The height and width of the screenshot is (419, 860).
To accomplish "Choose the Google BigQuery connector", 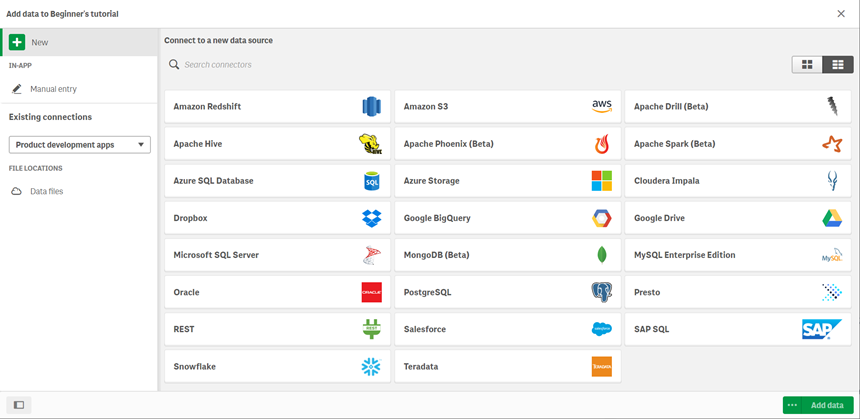I will [507, 218].
